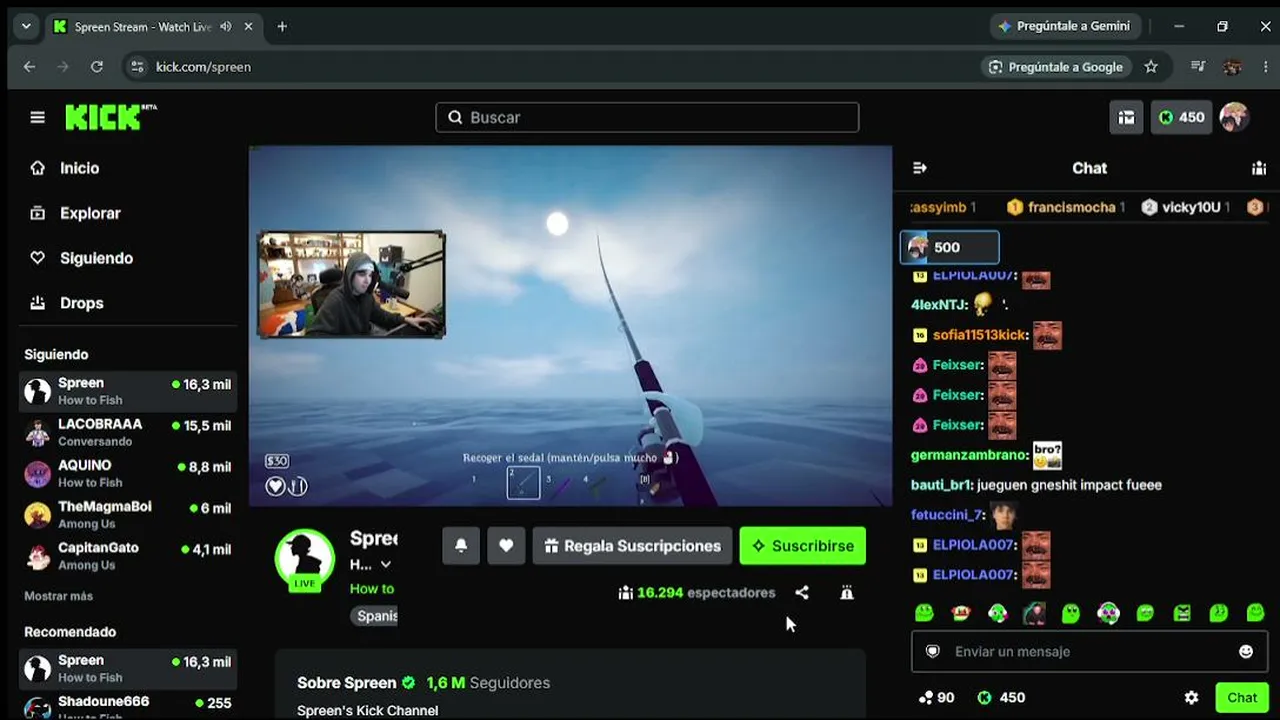The width and height of the screenshot is (1280, 720).
Task: Go back to the previous page
Action: tap(29, 67)
